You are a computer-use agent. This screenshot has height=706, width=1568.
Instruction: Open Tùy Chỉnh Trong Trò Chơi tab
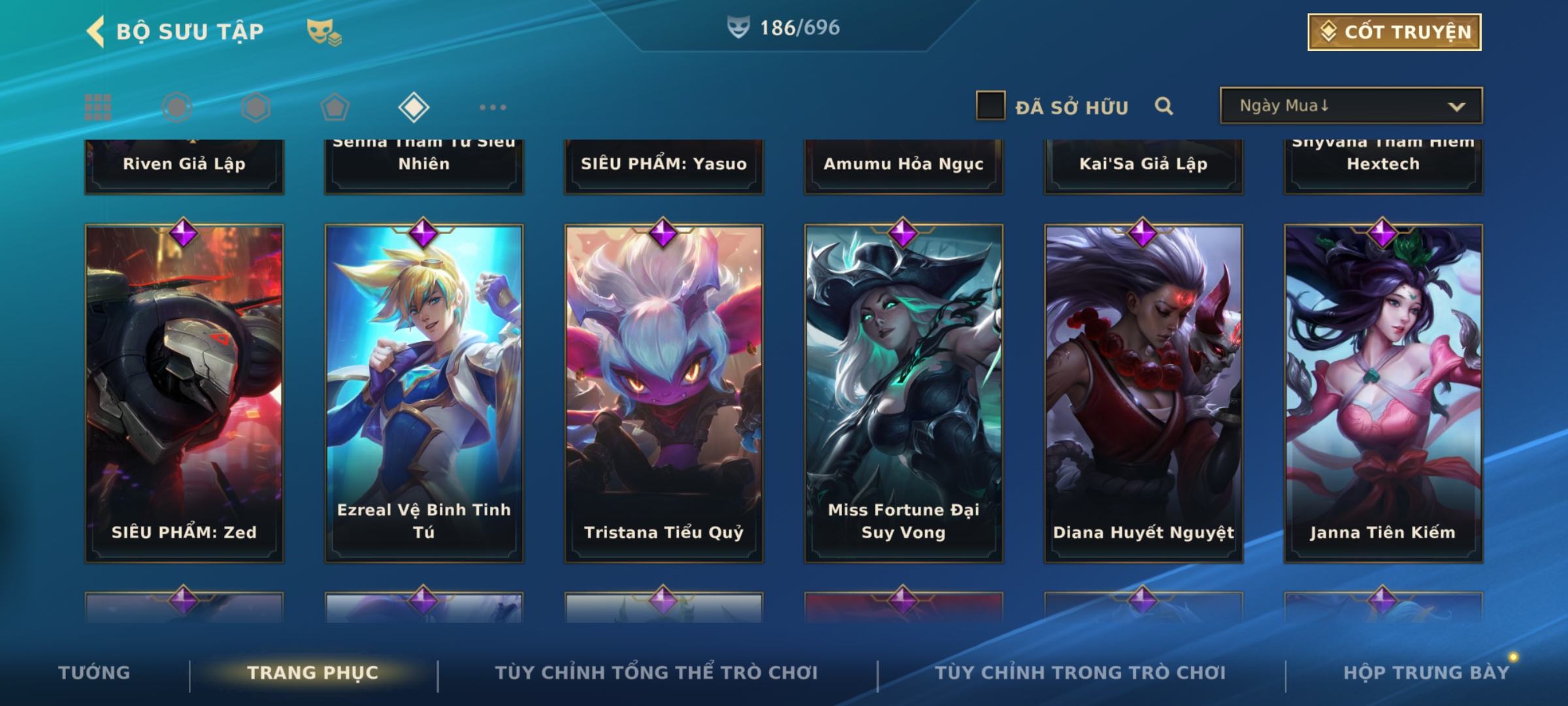[x=1080, y=672]
